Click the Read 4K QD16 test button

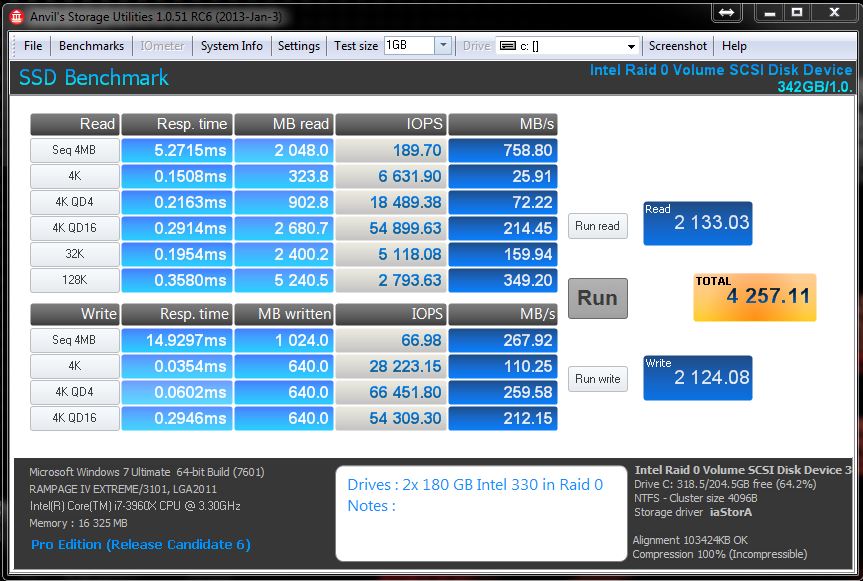[x=74, y=228]
